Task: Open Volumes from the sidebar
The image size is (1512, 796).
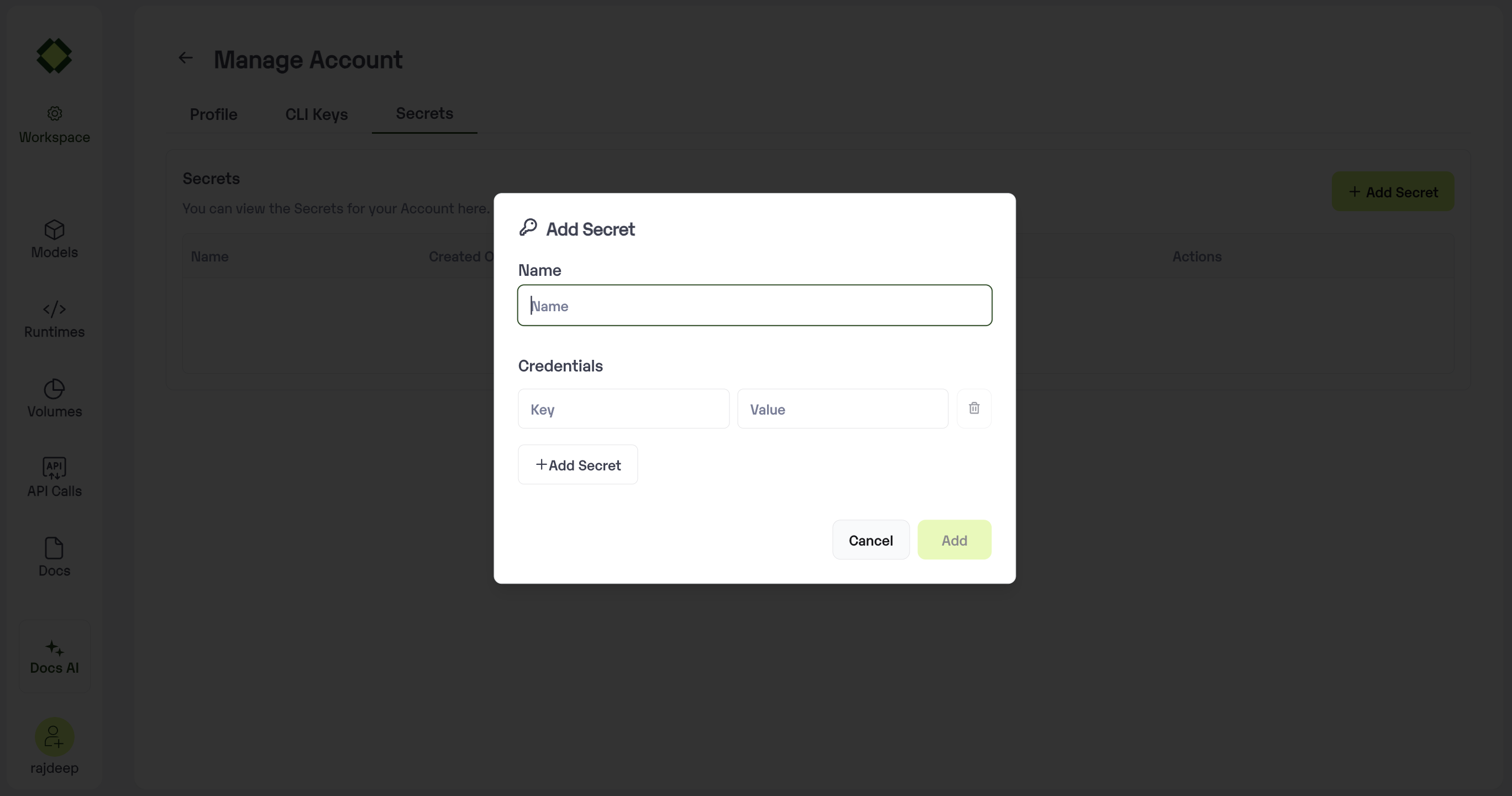Action: (54, 398)
